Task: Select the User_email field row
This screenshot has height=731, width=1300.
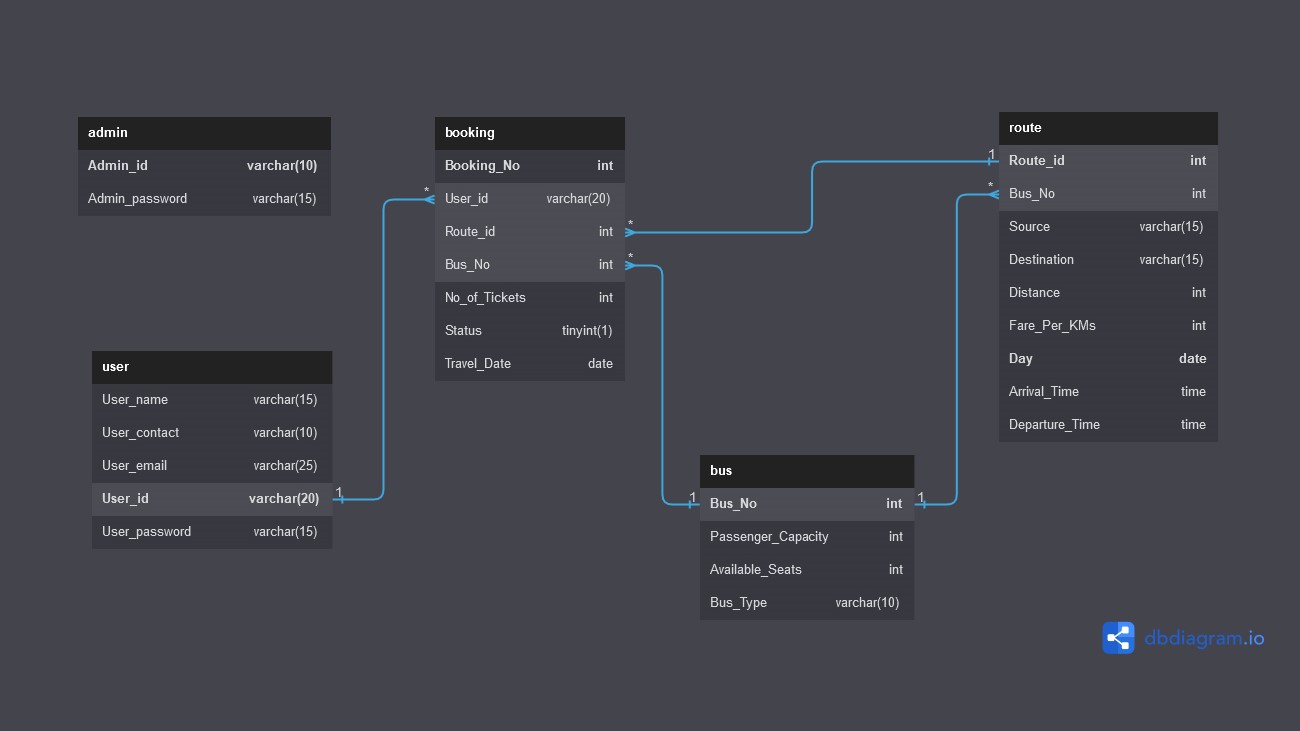Action: coord(211,466)
